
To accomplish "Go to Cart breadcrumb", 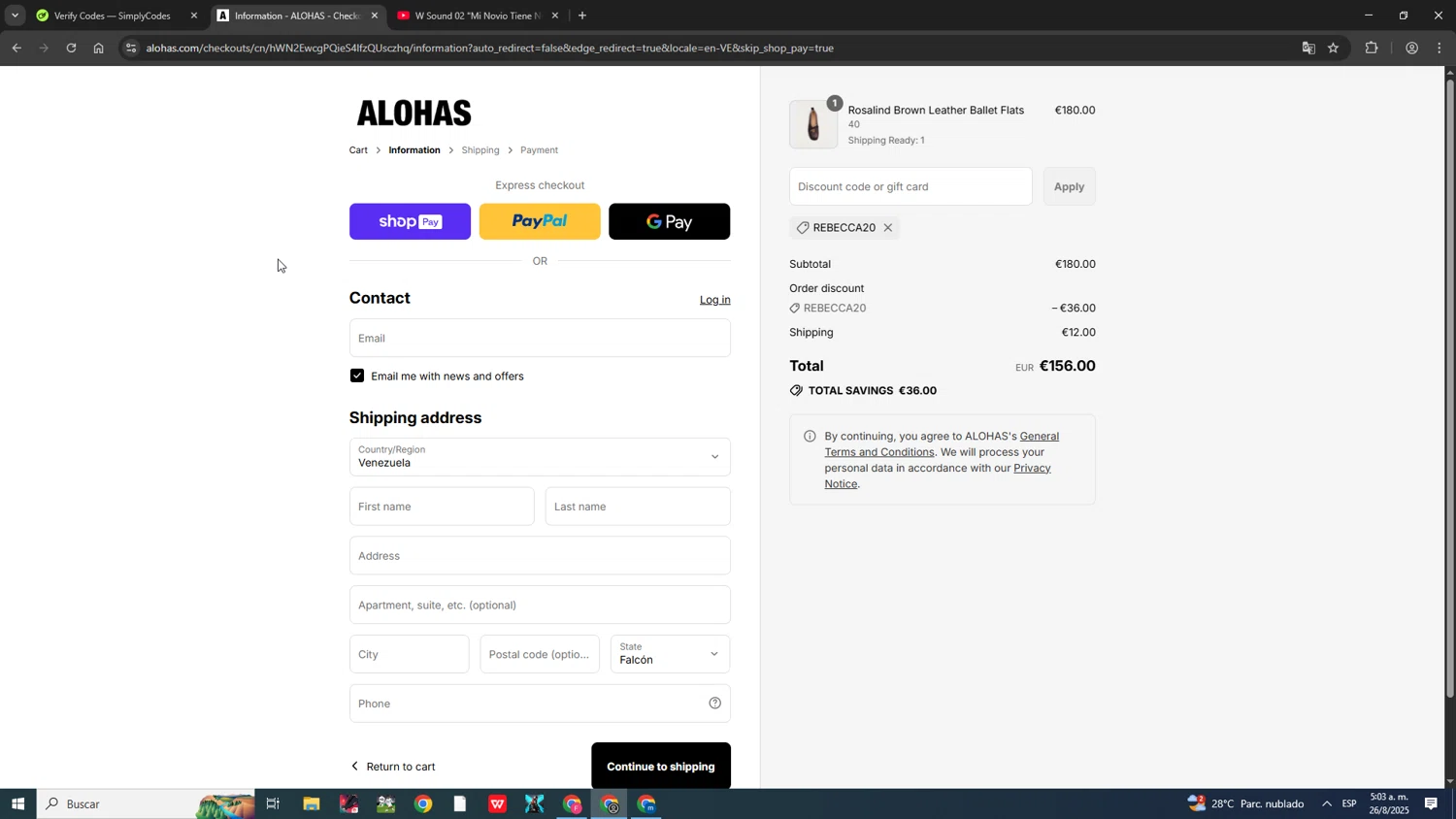I will tap(358, 150).
